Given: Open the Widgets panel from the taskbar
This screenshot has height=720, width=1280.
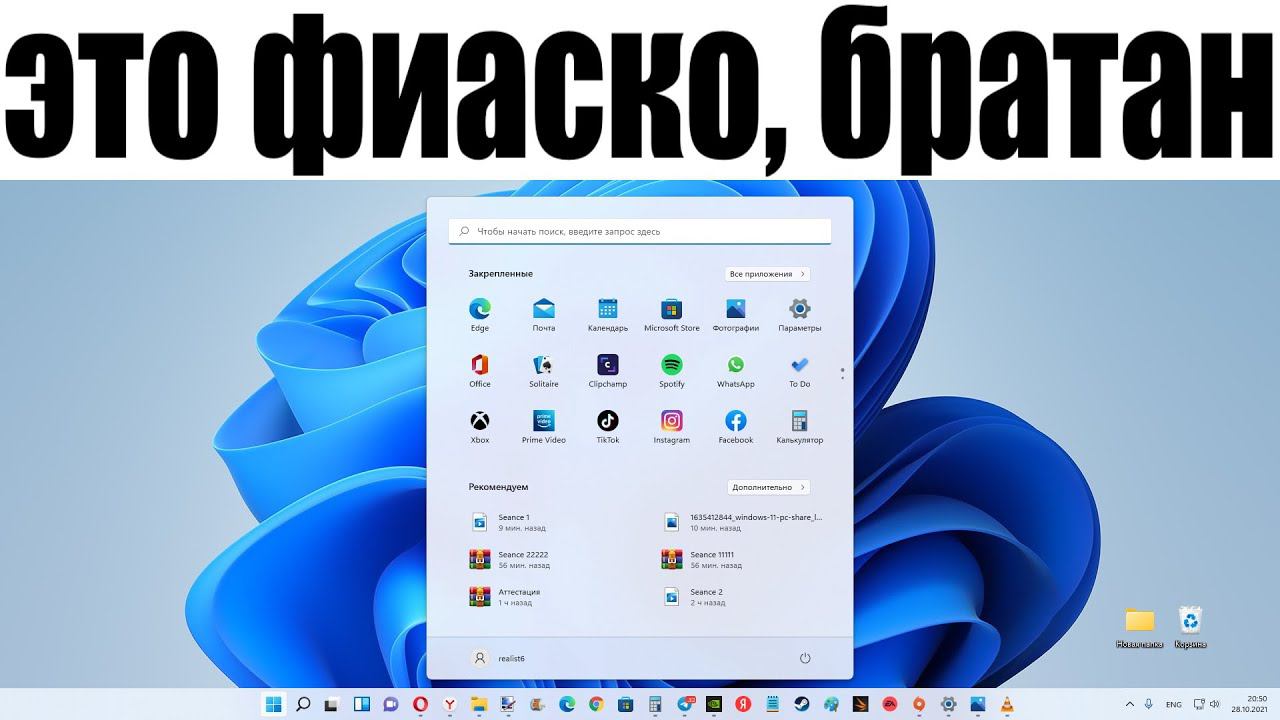Looking at the screenshot, I should tap(362, 704).
